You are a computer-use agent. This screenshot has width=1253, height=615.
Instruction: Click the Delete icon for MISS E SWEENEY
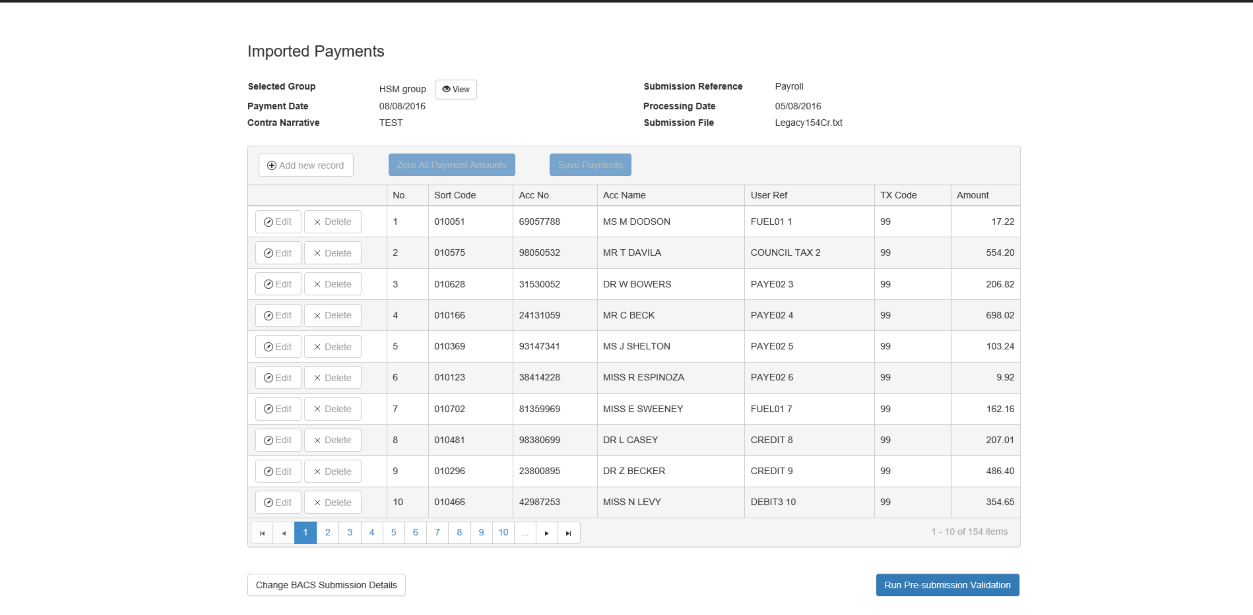point(319,408)
